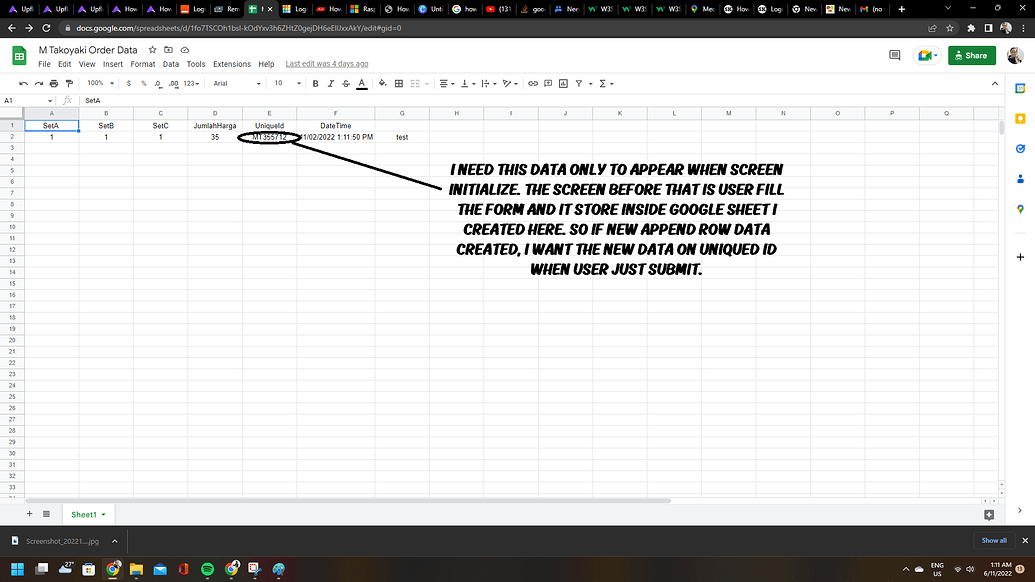The height and width of the screenshot is (582, 1035).
Task: Open the Data menu
Action: tap(172, 64)
